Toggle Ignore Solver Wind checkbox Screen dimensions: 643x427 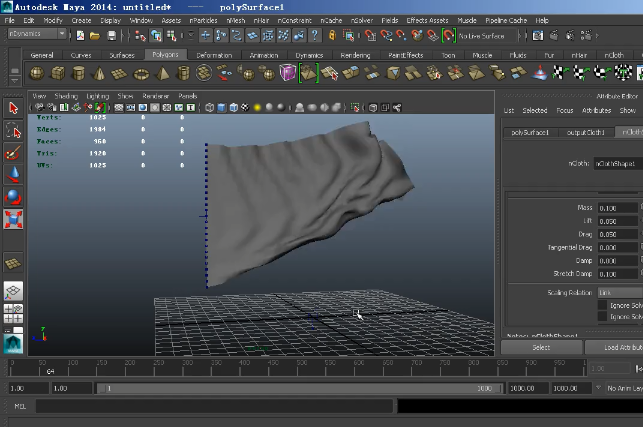pyautogui.click(x=602, y=316)
